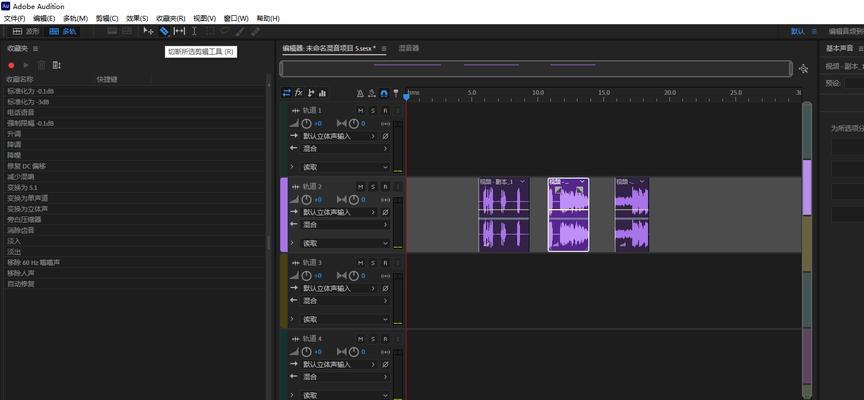Open editor panel menu next to session tab
The height and width of the screenshot is (400, 864).
(x=384, y=48)
